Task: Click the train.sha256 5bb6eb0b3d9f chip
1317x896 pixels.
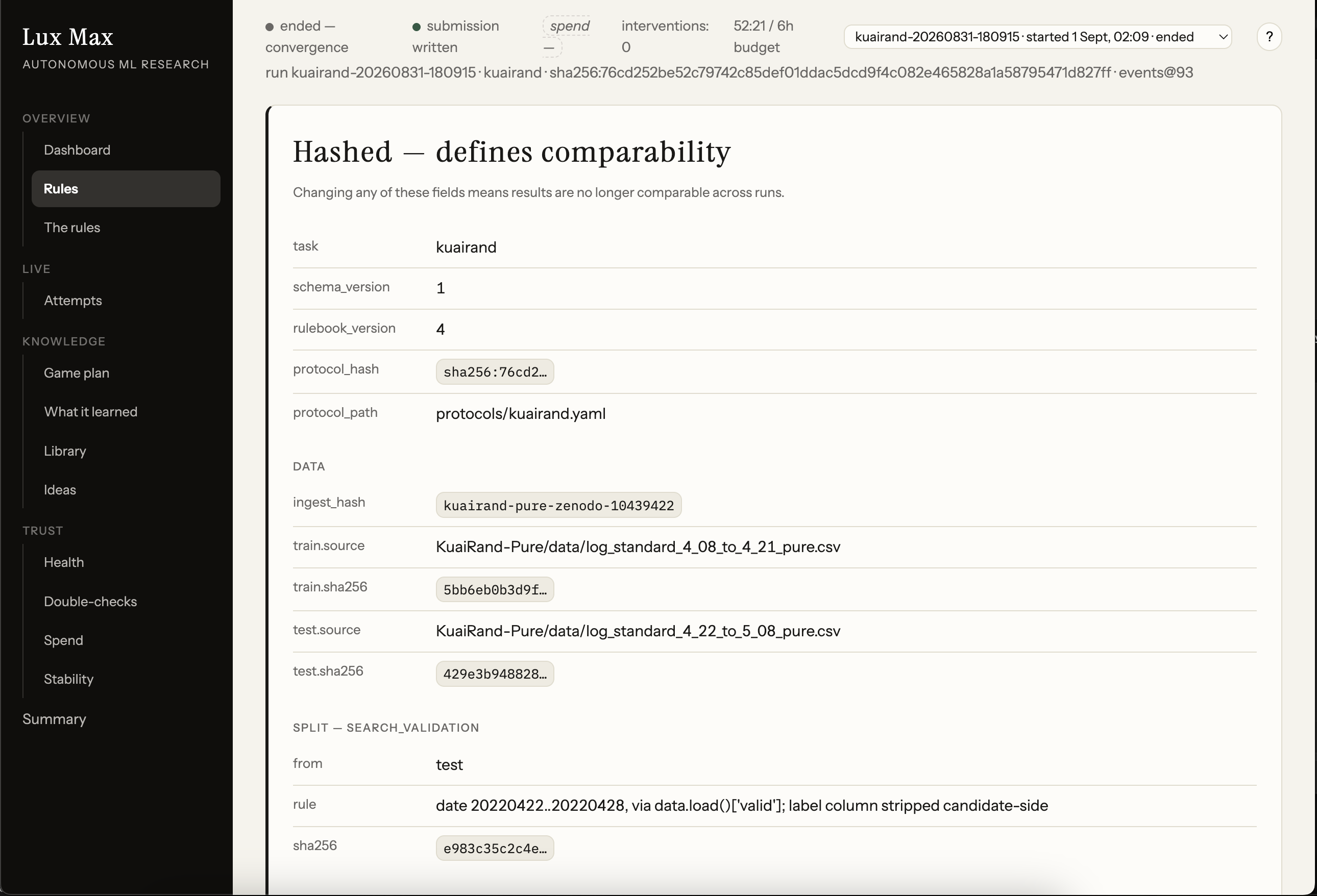Action: point(495,589)
